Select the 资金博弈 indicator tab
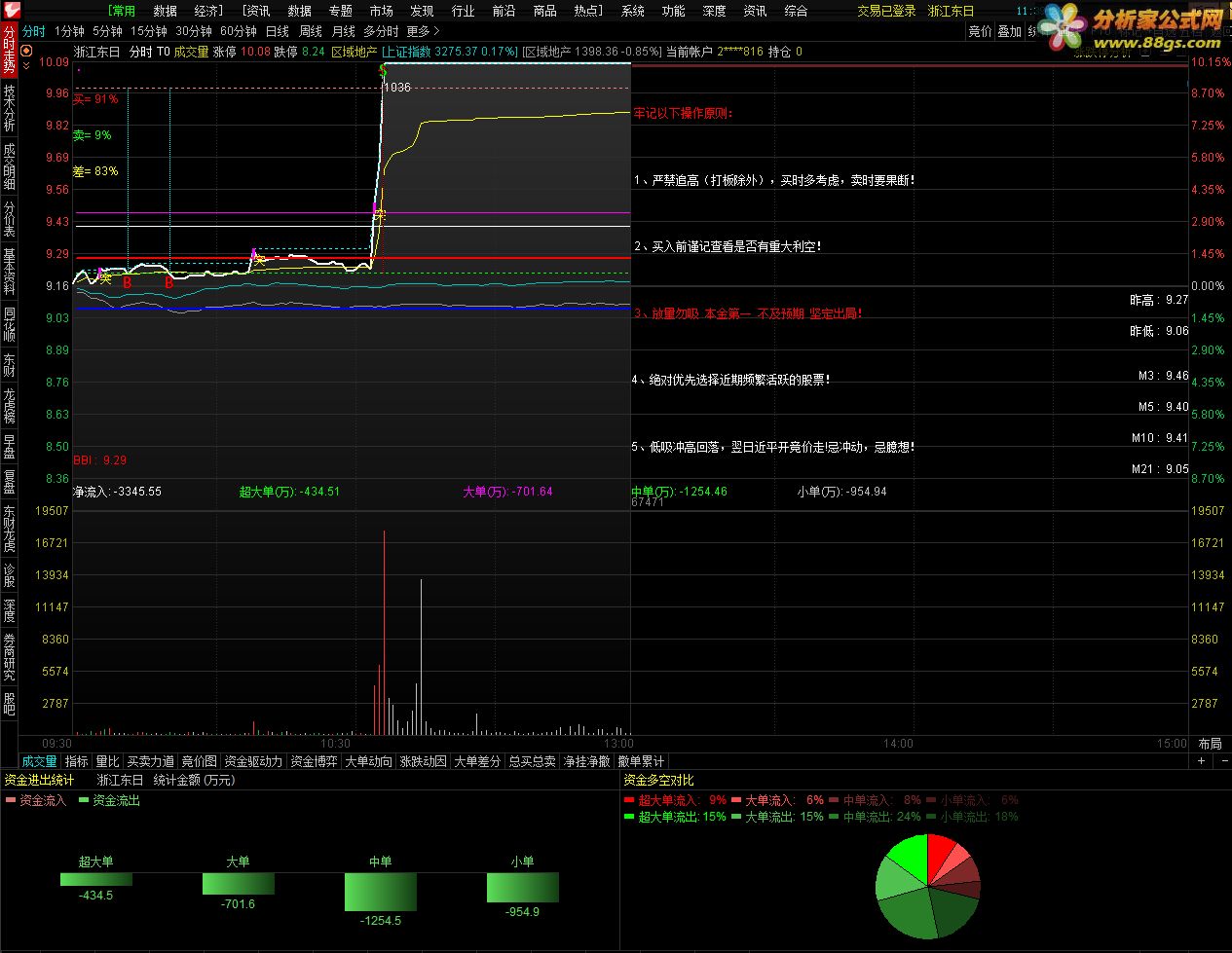This screenshot has width=1232, height=953. (x=315, y=761)
